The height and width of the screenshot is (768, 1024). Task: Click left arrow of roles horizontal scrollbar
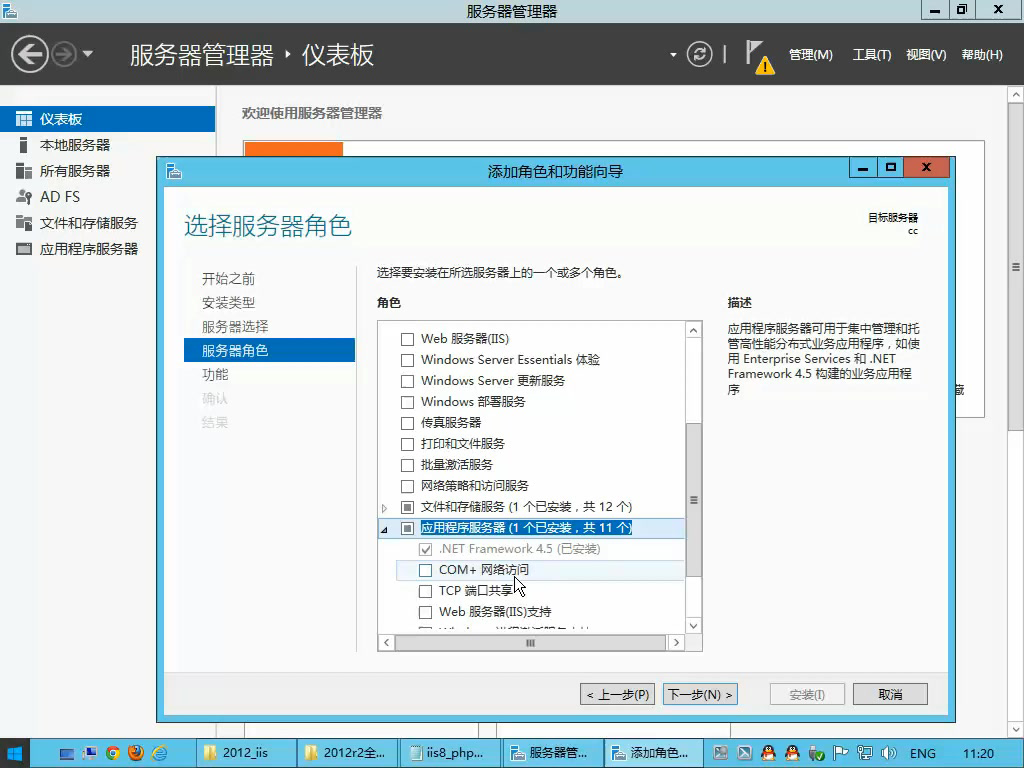click(387, 643)
